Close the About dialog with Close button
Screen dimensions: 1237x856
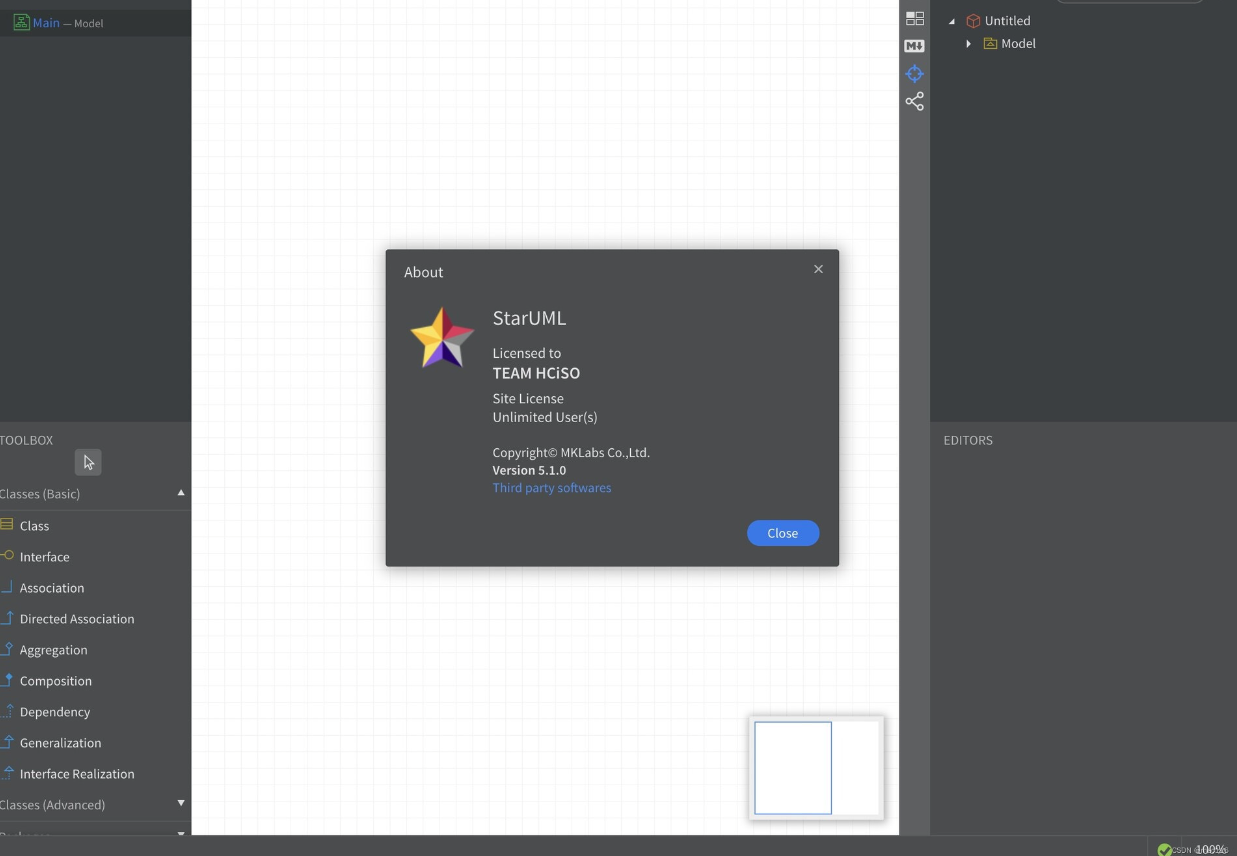coord(783,533)
